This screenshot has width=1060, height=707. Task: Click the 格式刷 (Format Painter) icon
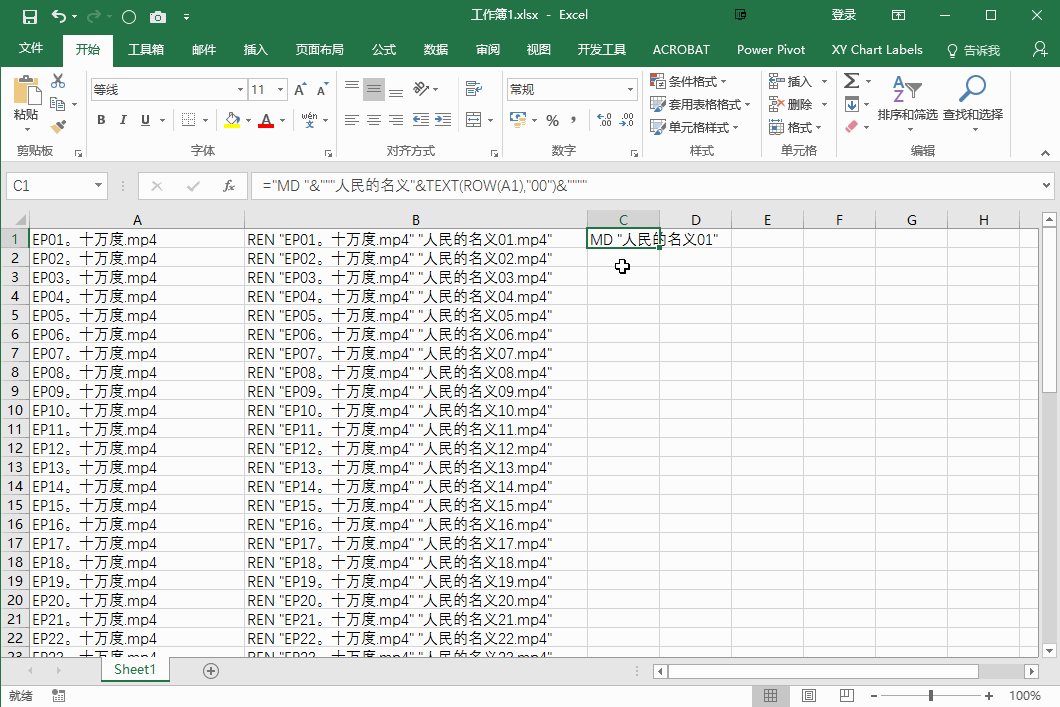point(60,126)
